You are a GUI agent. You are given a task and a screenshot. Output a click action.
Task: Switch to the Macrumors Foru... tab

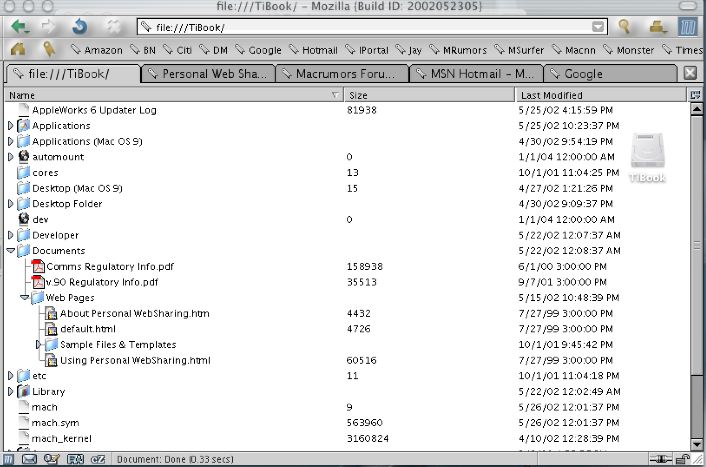click(x=342, y=74)
